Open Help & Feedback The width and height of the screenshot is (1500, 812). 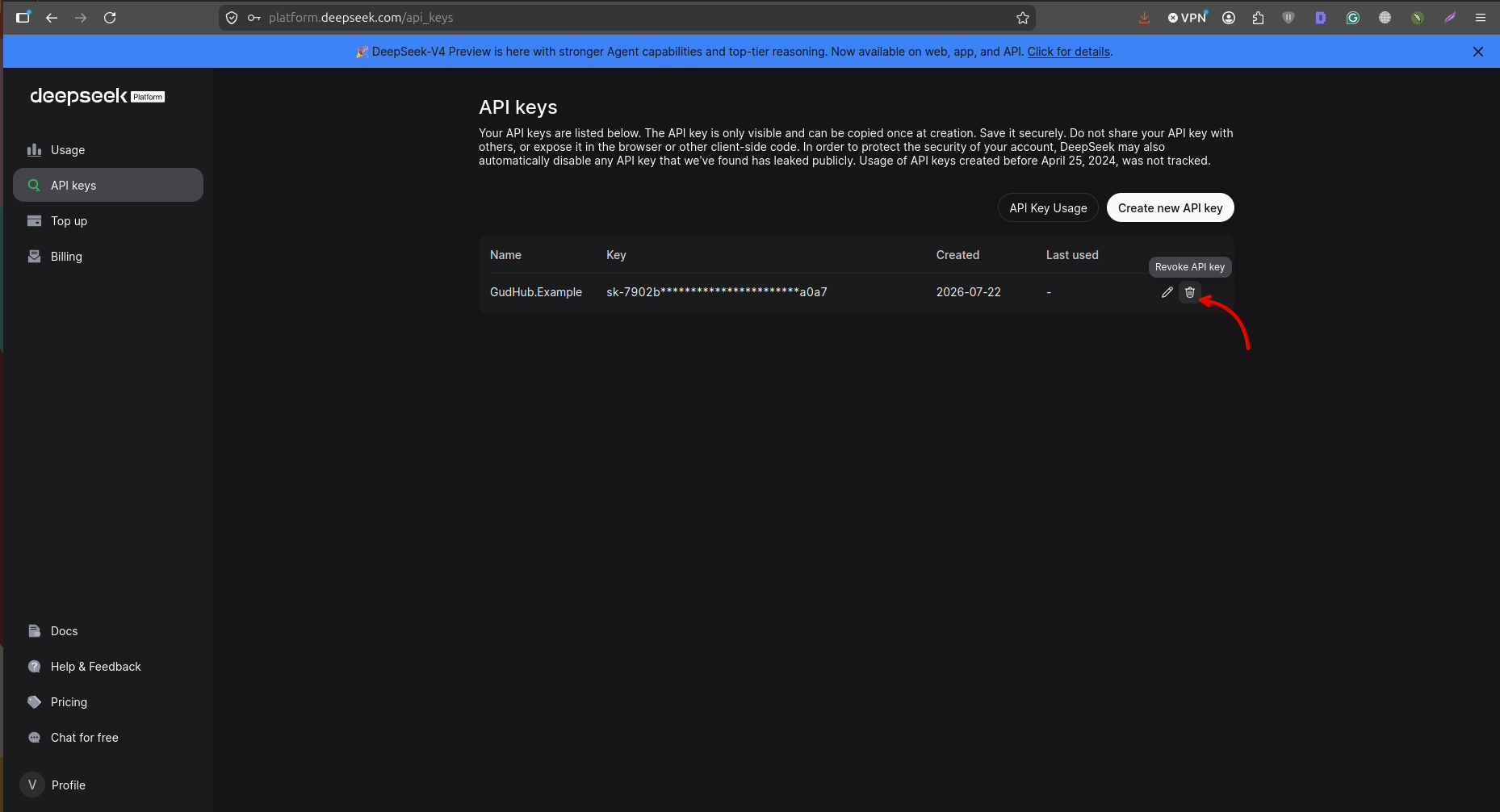tap(108, 667)
